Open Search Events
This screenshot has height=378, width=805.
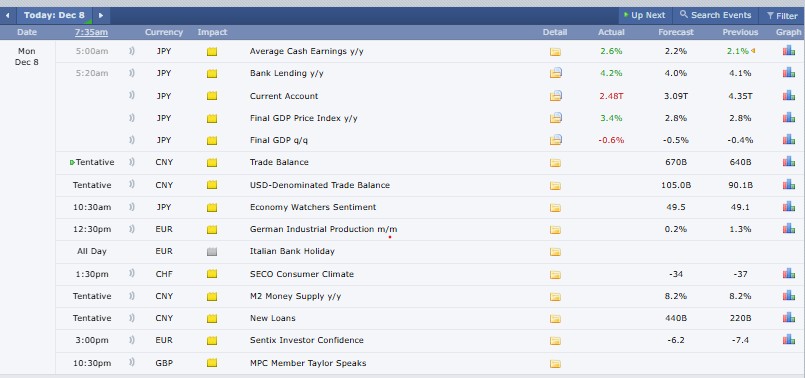tap(715, 15)
